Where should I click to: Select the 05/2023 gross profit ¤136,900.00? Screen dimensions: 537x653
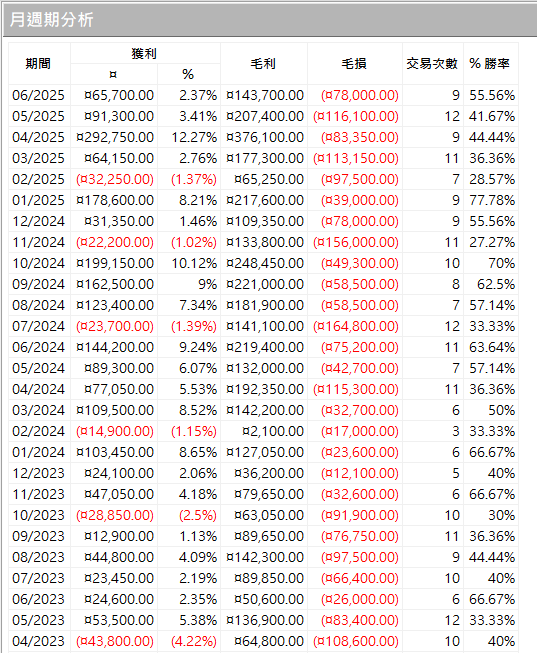click(x=264, y=620)
